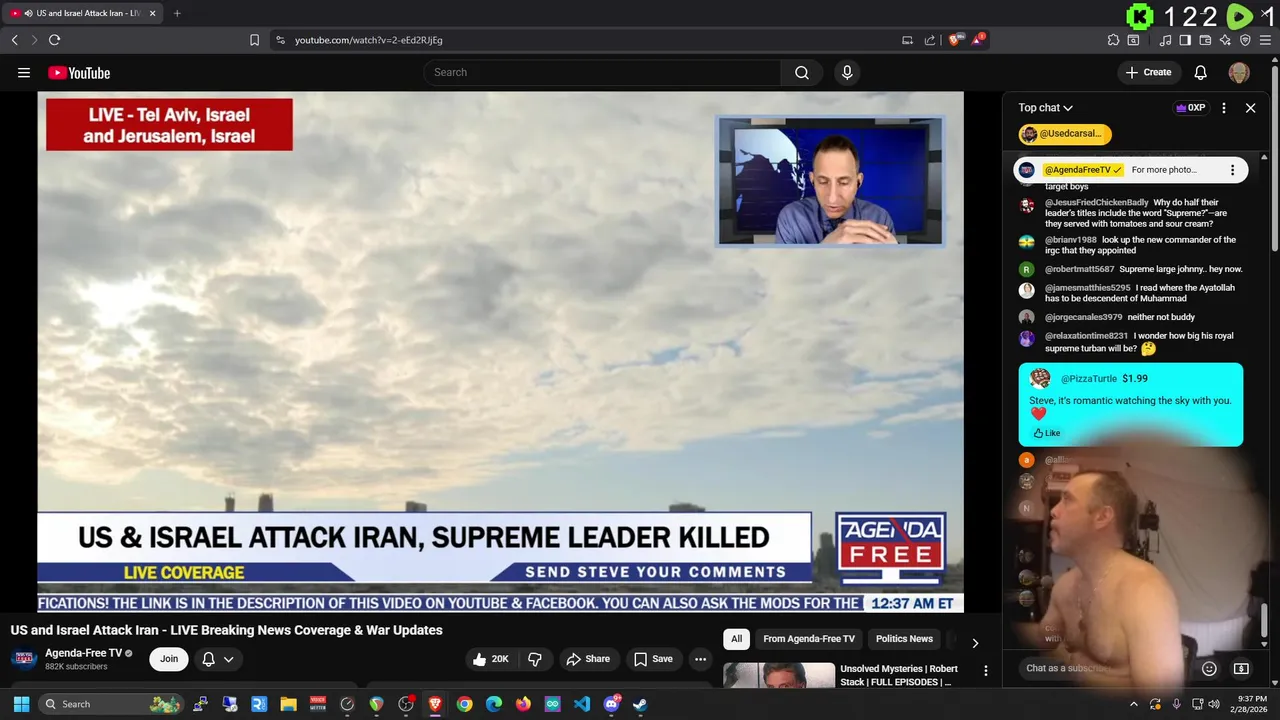Open Visual Studio Code from taskbar
Screen dimensions: 1280x720
[x=582, y=704]
